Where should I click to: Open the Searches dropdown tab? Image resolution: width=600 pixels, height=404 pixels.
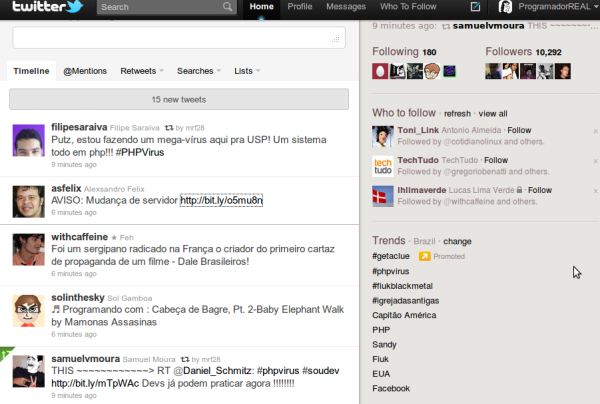(199, 71)
